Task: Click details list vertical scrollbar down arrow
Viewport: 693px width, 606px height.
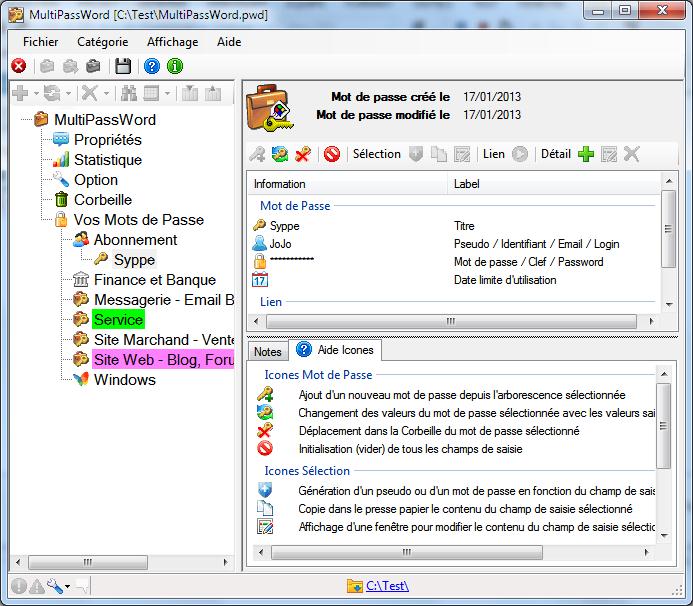Action: click(x=669, y=304)
